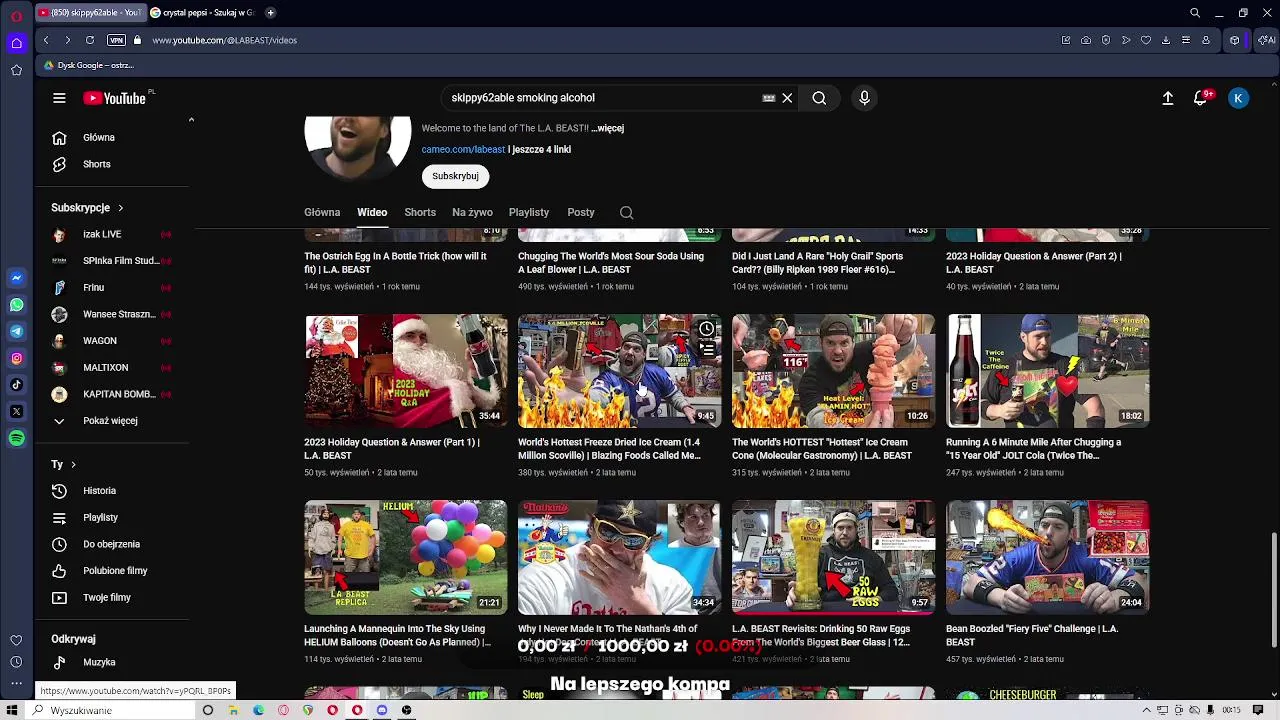1280x720 pixels.
Task: Open the channel Główna tab
Action: click(322, 212)
